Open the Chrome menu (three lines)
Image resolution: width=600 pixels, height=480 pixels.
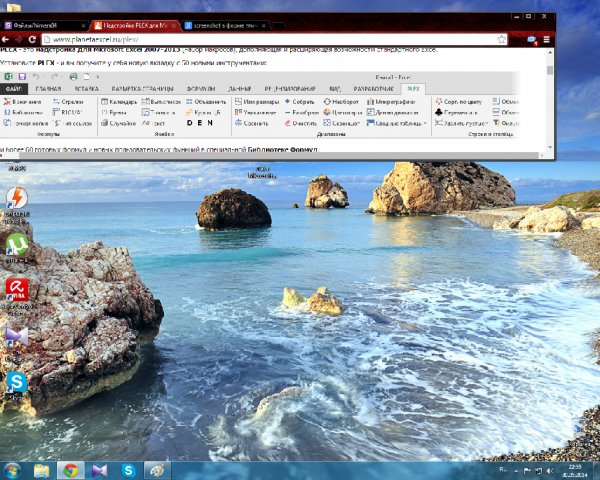pyautogui.click(x=546, y=39)
